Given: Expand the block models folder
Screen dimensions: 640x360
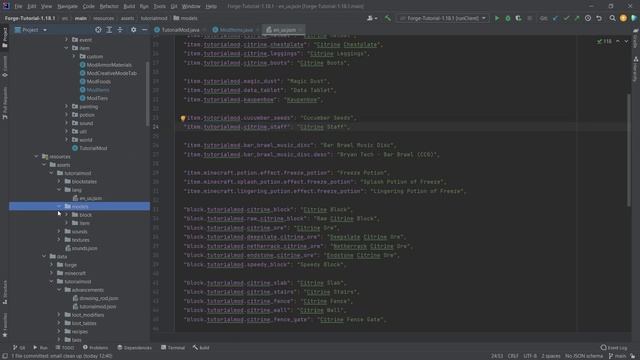Looking at the screenshot, I should pos(67,215).
